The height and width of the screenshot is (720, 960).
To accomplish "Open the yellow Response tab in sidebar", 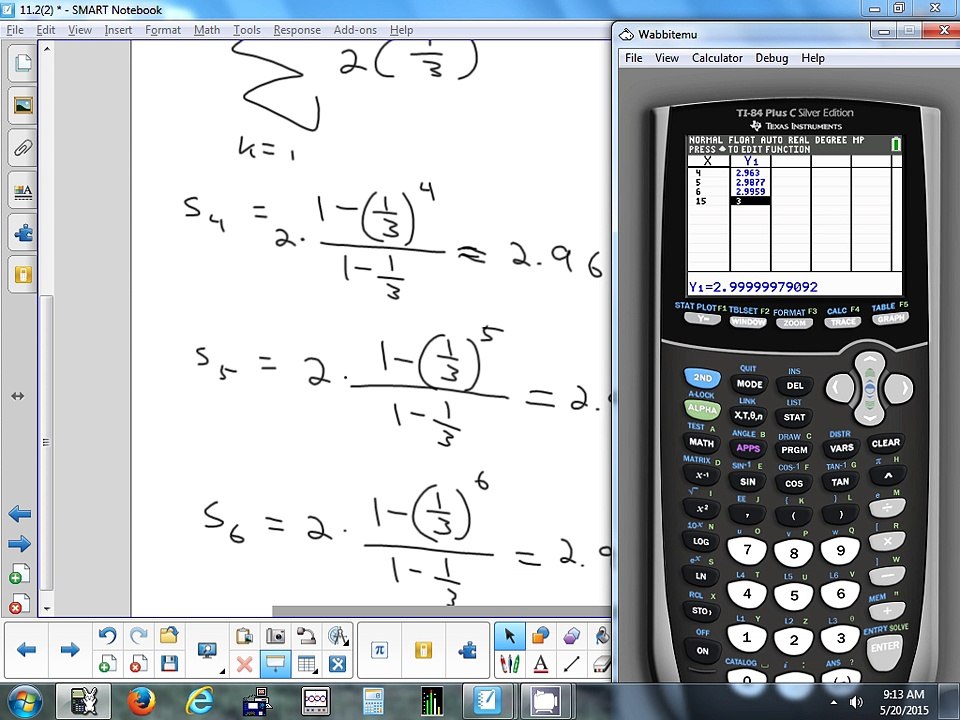I will coord(23,274).
